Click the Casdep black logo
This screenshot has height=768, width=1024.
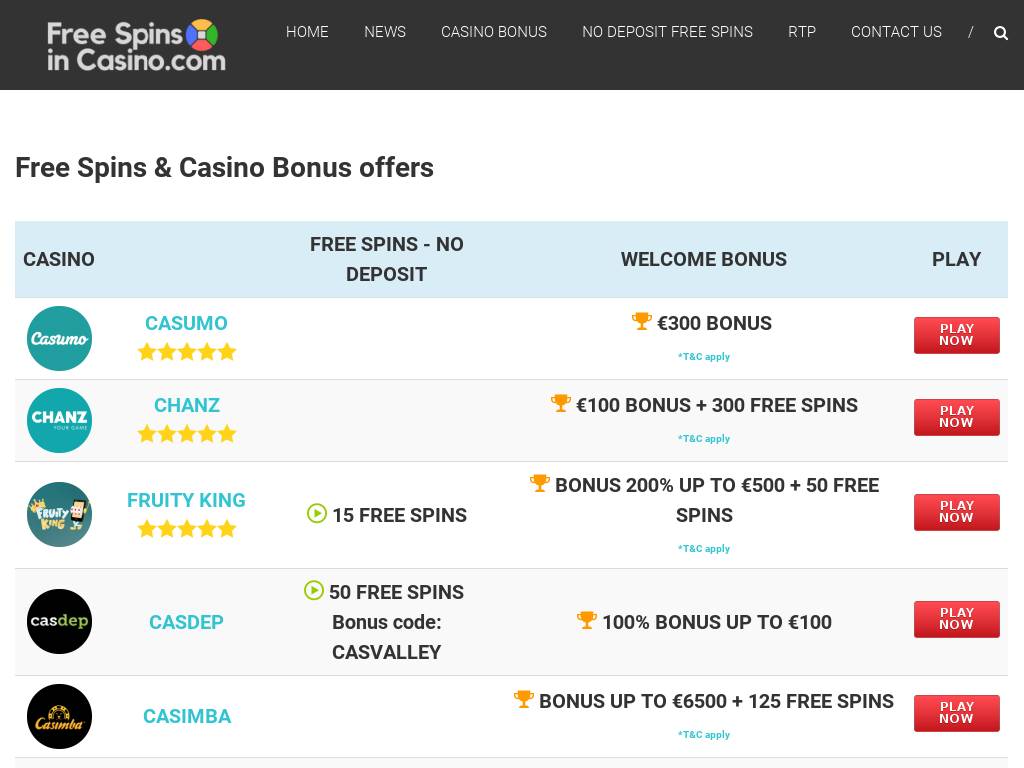pos(59,621)
